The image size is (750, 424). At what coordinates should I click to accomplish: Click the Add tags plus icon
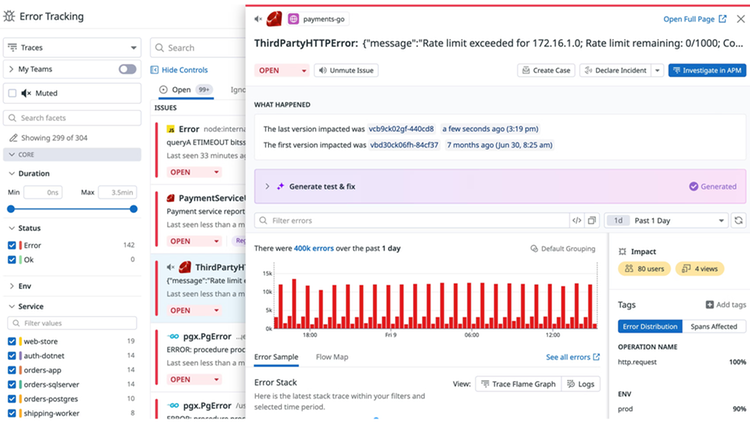pyautogui.click(x=710, y=305)
